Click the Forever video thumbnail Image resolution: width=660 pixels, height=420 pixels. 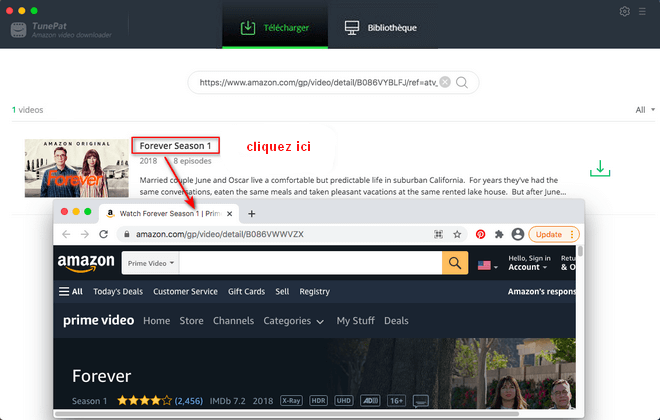point(75,168)
